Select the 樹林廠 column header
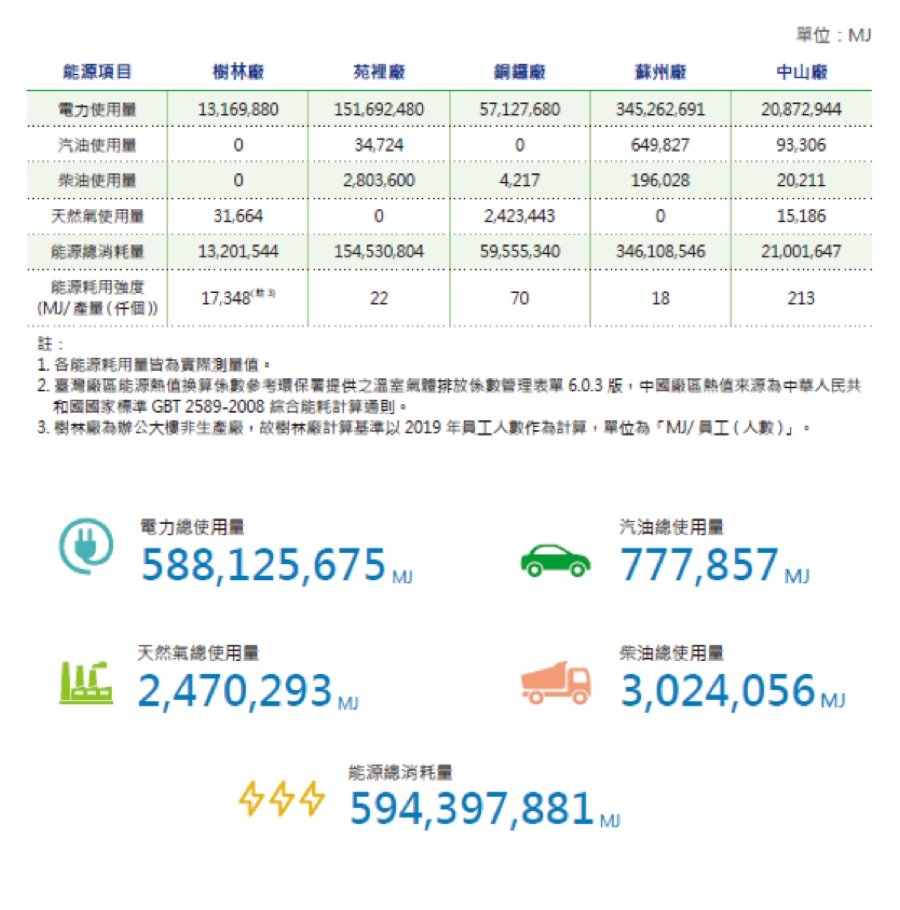This screenshot has width=900, height=910. [x=238, y=73]
